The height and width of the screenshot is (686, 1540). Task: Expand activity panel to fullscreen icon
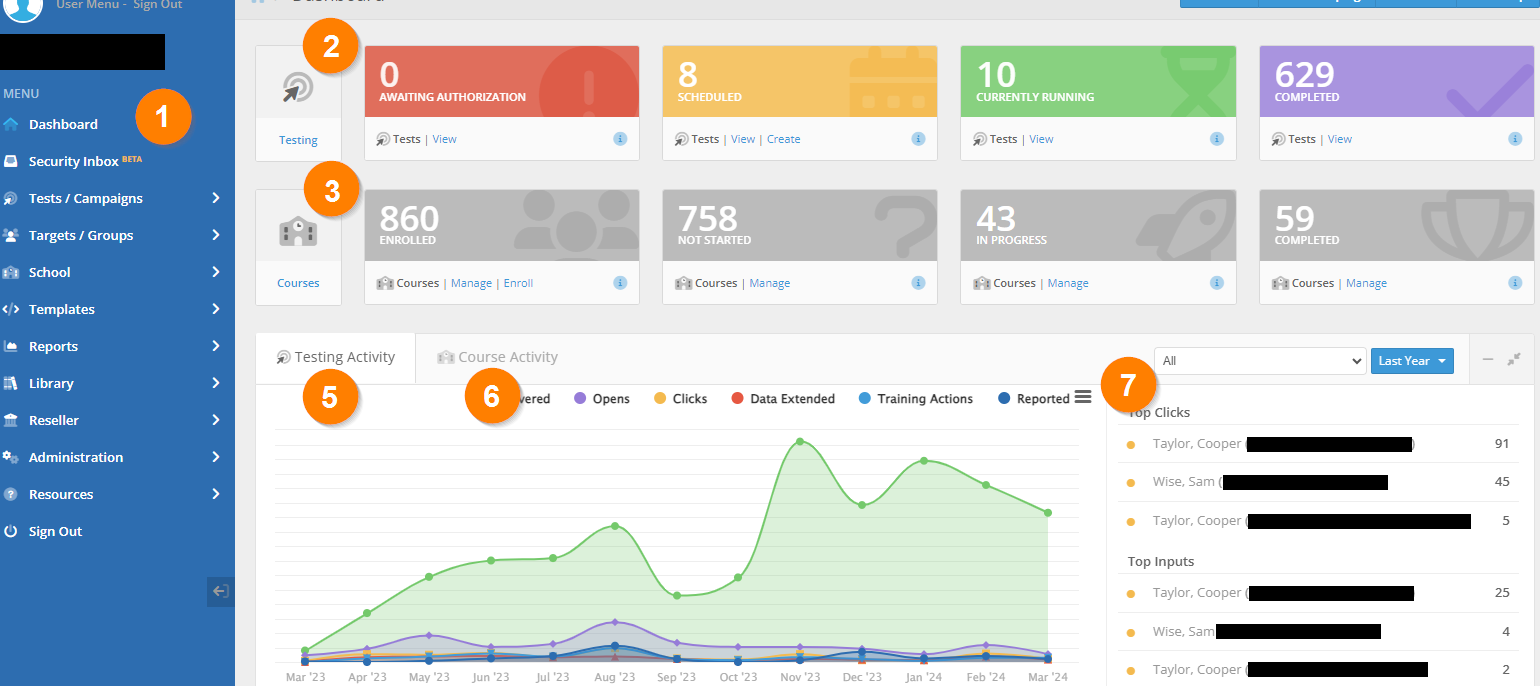click(x=1514, y=360)
